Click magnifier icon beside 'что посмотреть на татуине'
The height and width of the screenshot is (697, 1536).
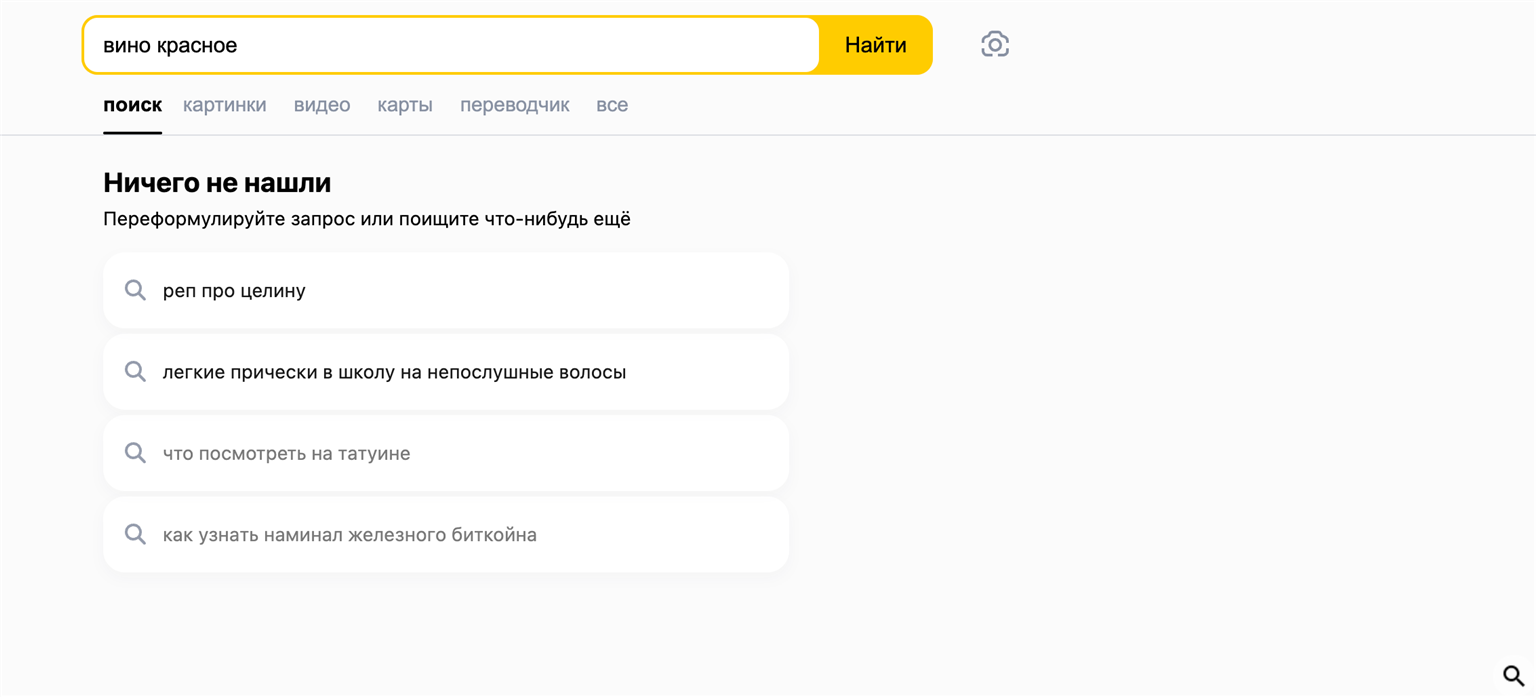tap(135, 453)
